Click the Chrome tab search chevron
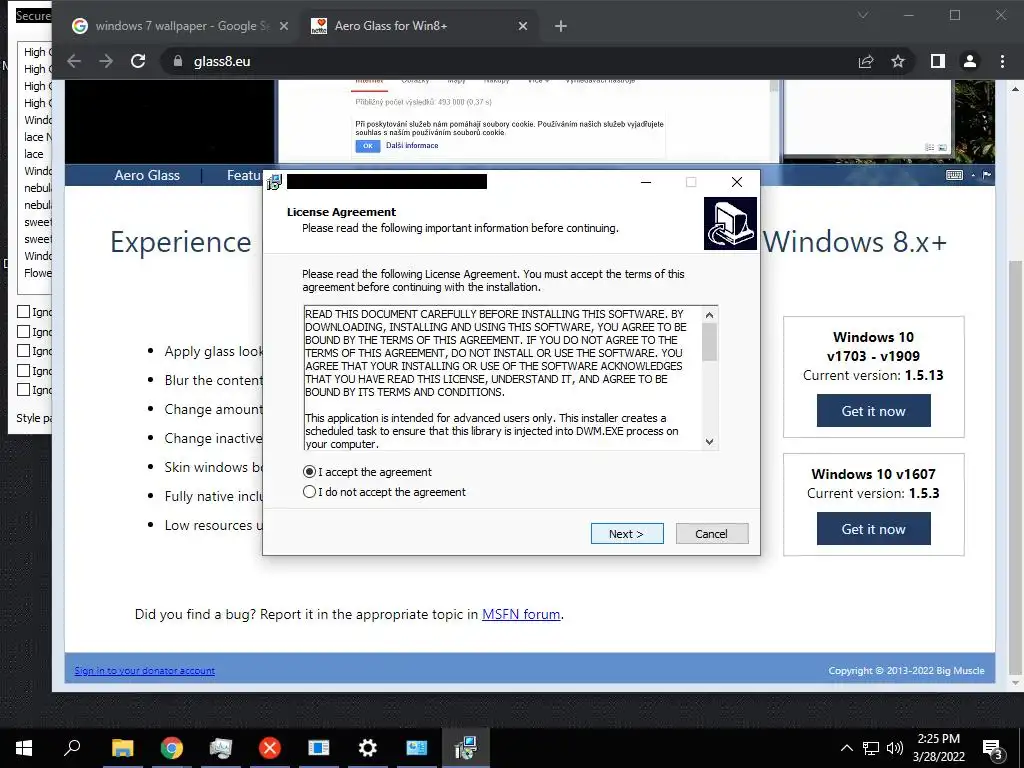Screen dimensions: 1024x768 click(x=863, y=15)
